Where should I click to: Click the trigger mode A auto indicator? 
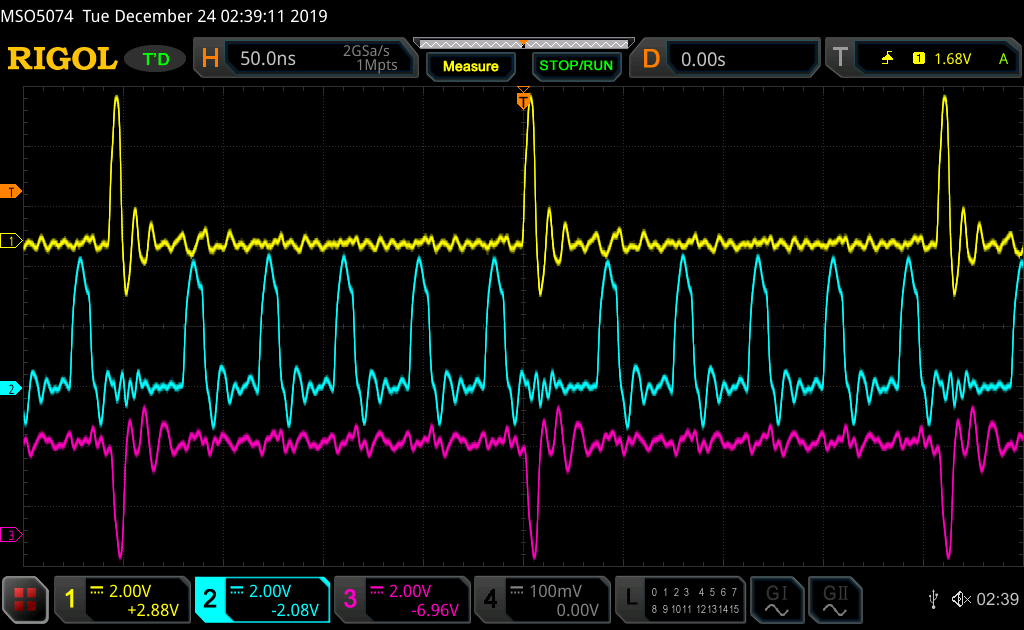[x=1004, y=59]
